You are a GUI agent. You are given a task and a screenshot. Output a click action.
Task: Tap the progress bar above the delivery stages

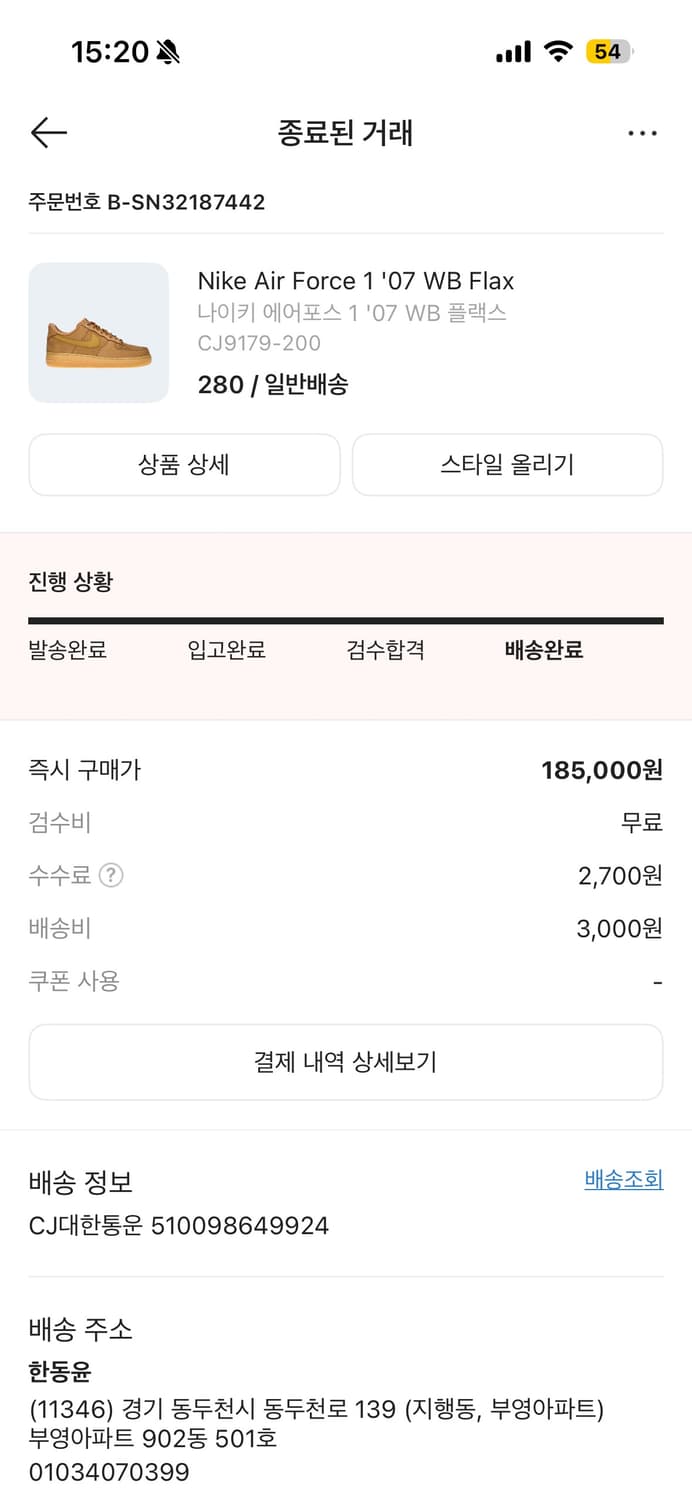coord(346,620)
